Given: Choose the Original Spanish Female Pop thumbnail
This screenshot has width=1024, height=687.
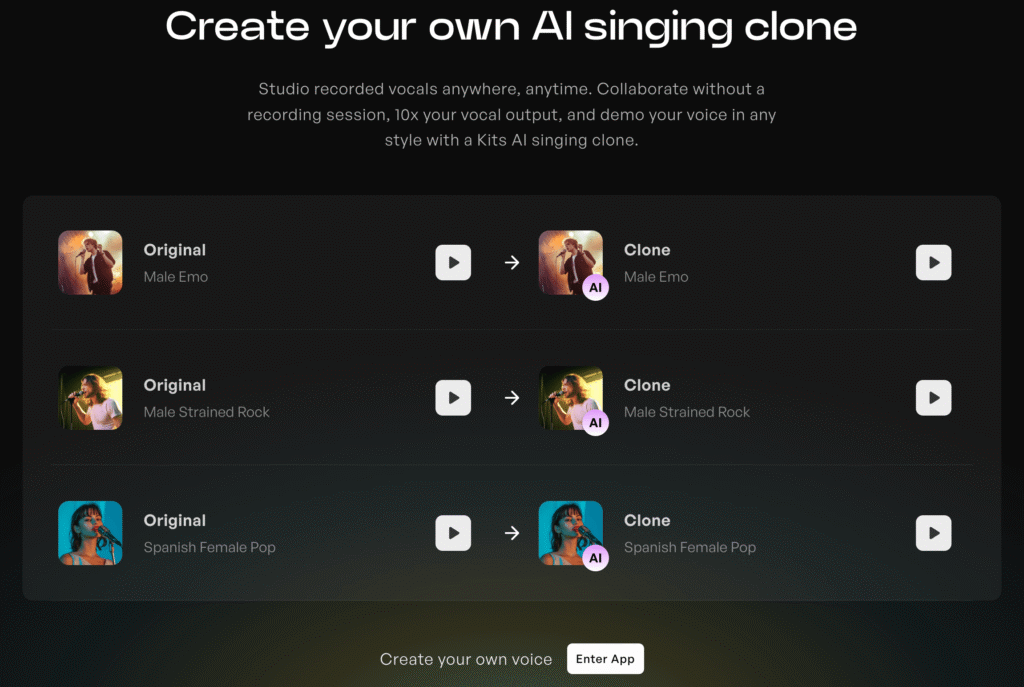Looking at the screenshot, I should 90,533.
